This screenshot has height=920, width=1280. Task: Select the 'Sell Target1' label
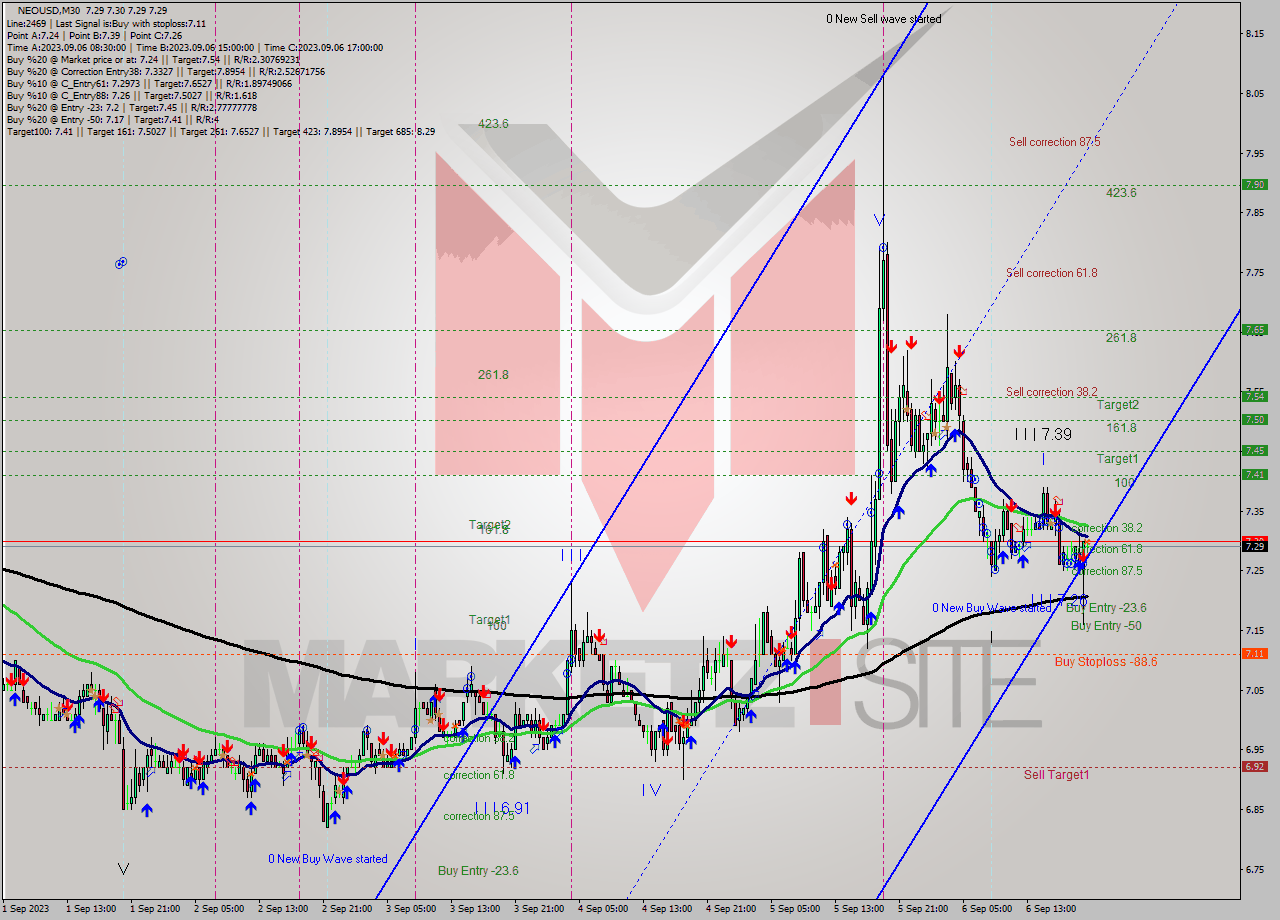pyautogui.click(x=1057, y=775)
